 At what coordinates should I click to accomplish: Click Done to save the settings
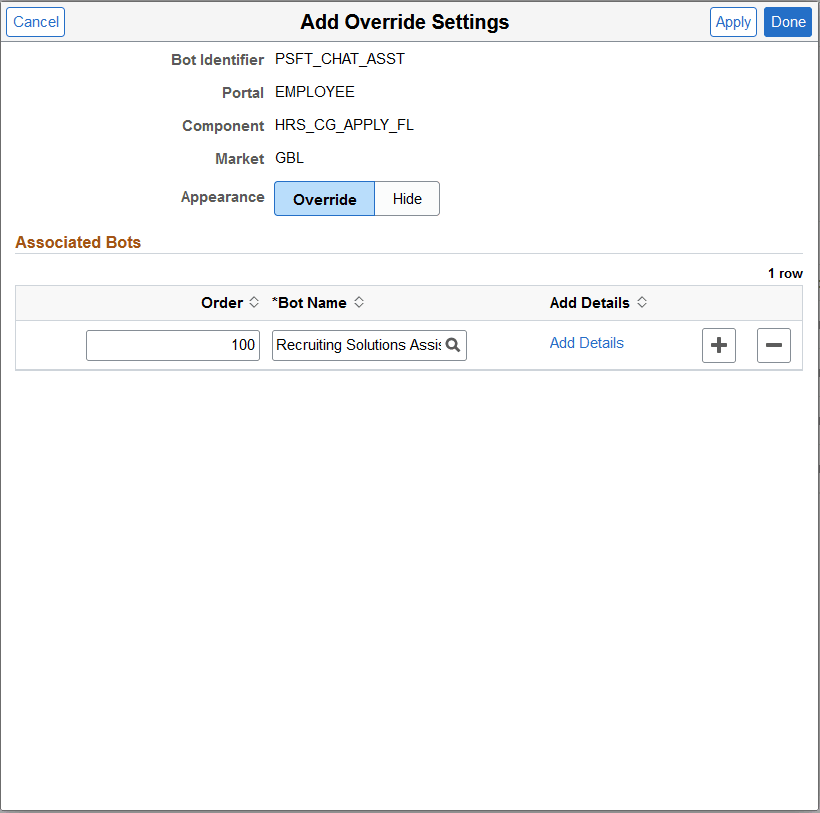tap(787, 21)
